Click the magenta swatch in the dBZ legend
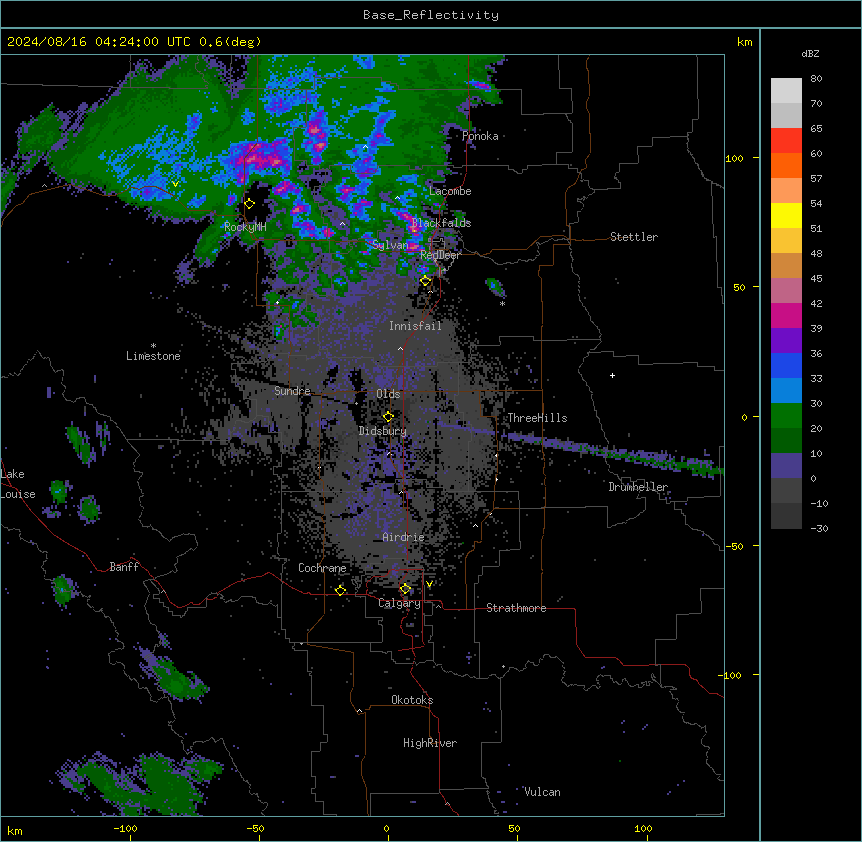This screenshot has width=862, height=842. click(x=786, y=315)
